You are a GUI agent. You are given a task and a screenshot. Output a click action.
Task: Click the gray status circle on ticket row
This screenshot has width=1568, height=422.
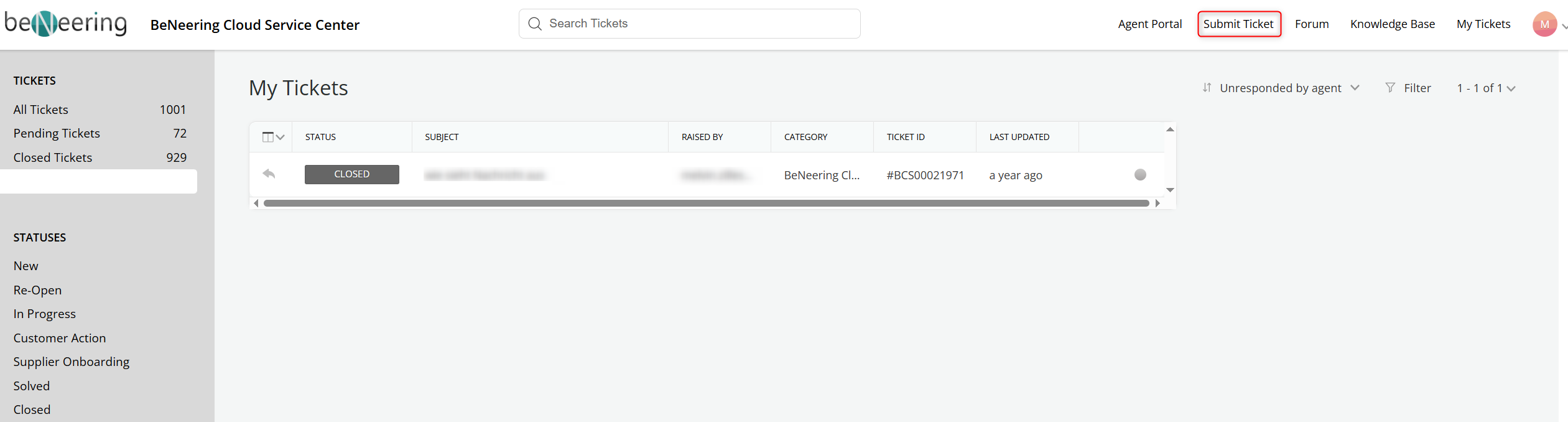pyautogui.click(x=1139, y=175)
